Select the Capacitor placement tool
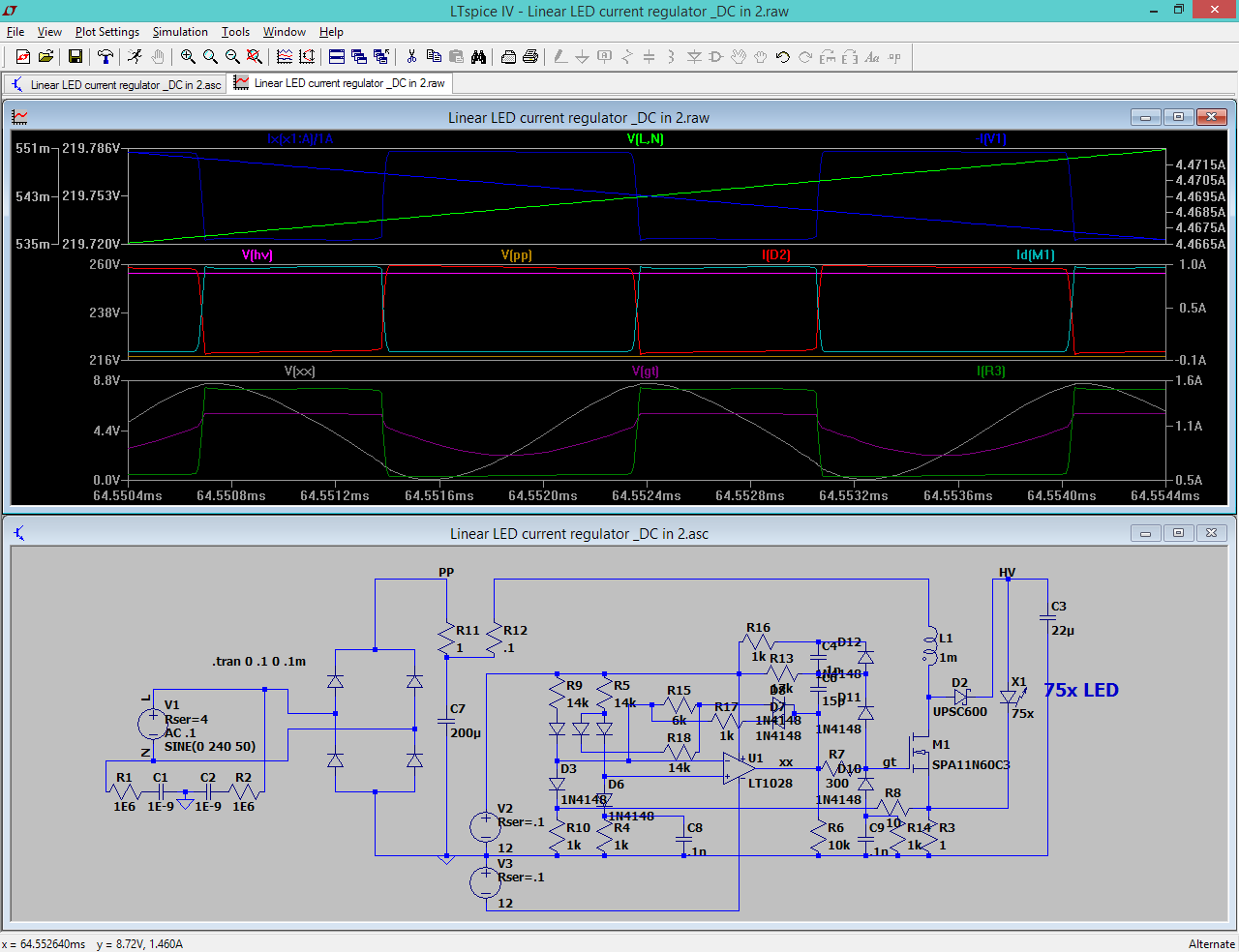 click(x=650, y=57)
